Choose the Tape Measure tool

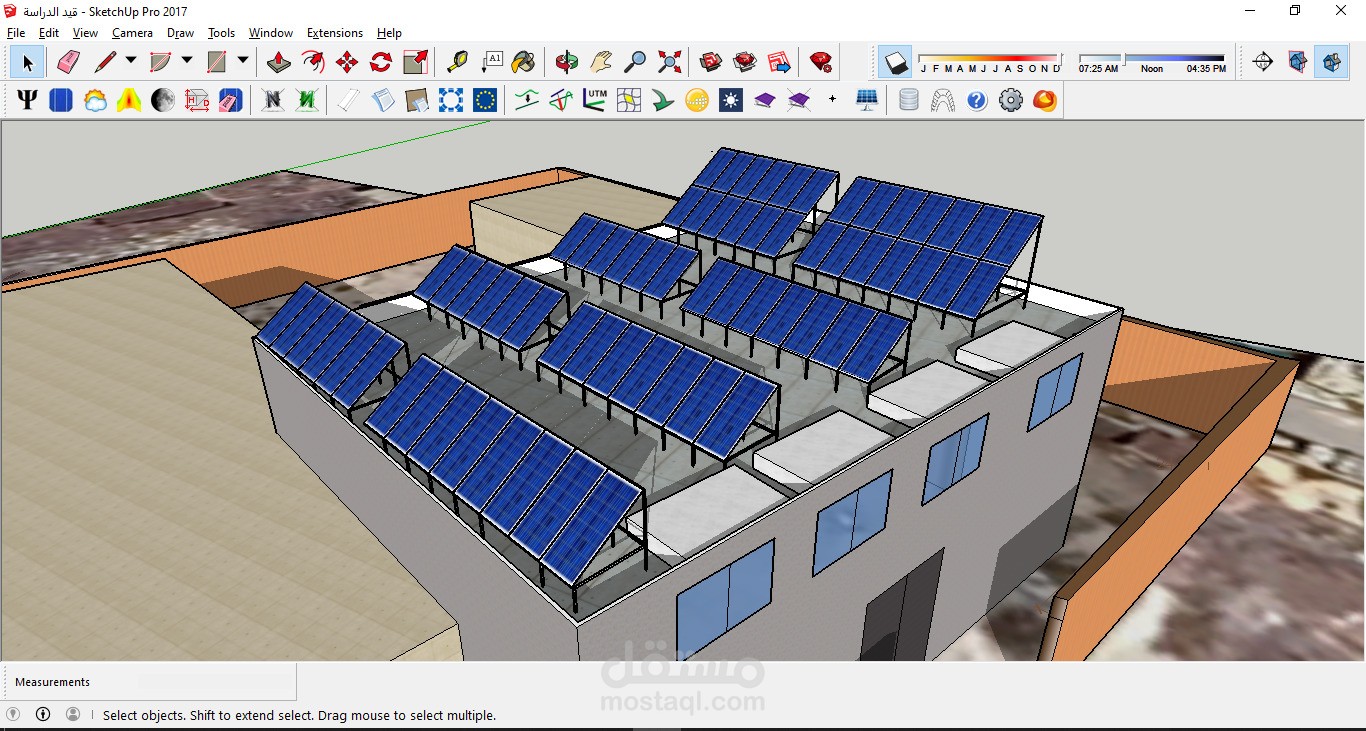(457, 62)
